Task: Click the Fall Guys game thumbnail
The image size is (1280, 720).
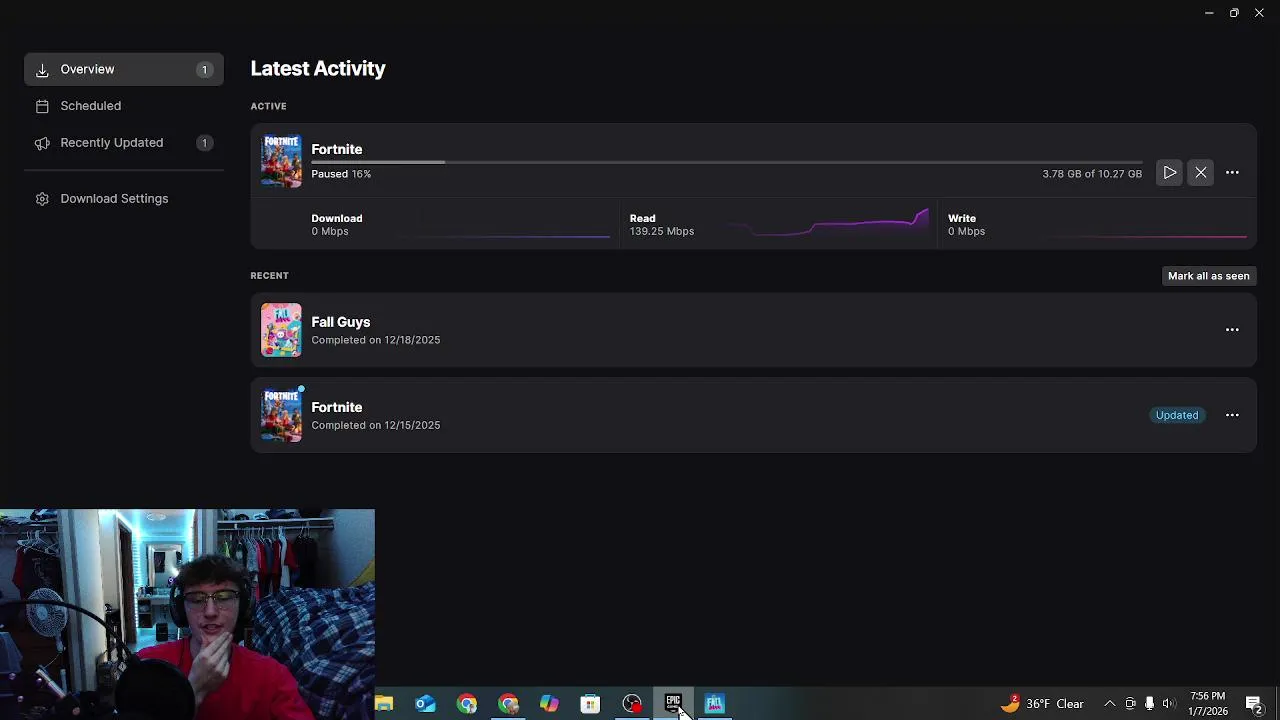Action: pos(281,330)
